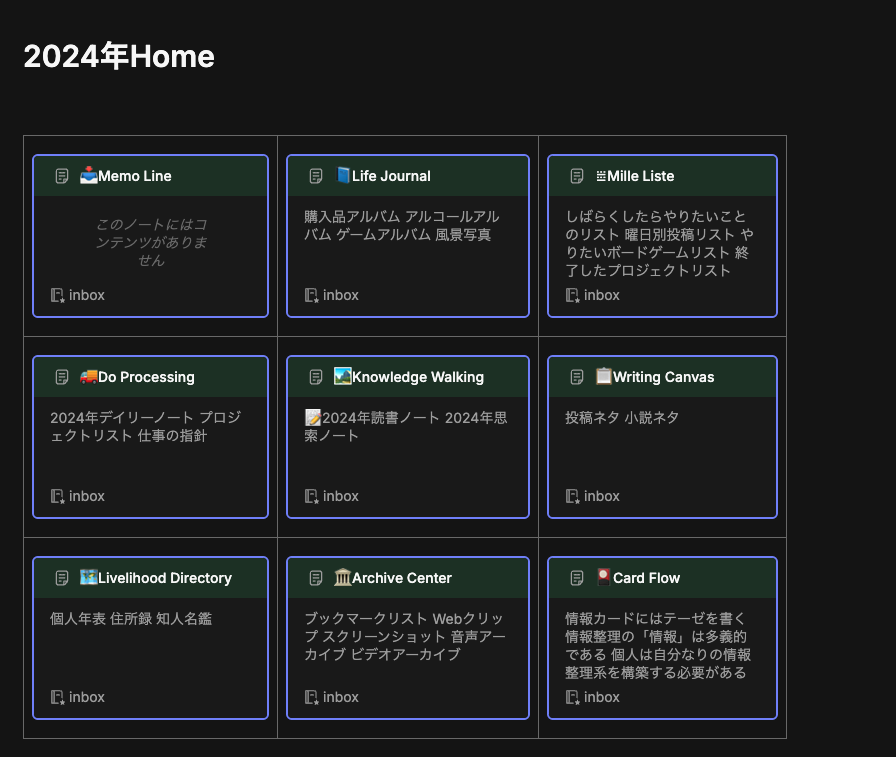Click the note icon in the Mille Liste header

[576, 175]
